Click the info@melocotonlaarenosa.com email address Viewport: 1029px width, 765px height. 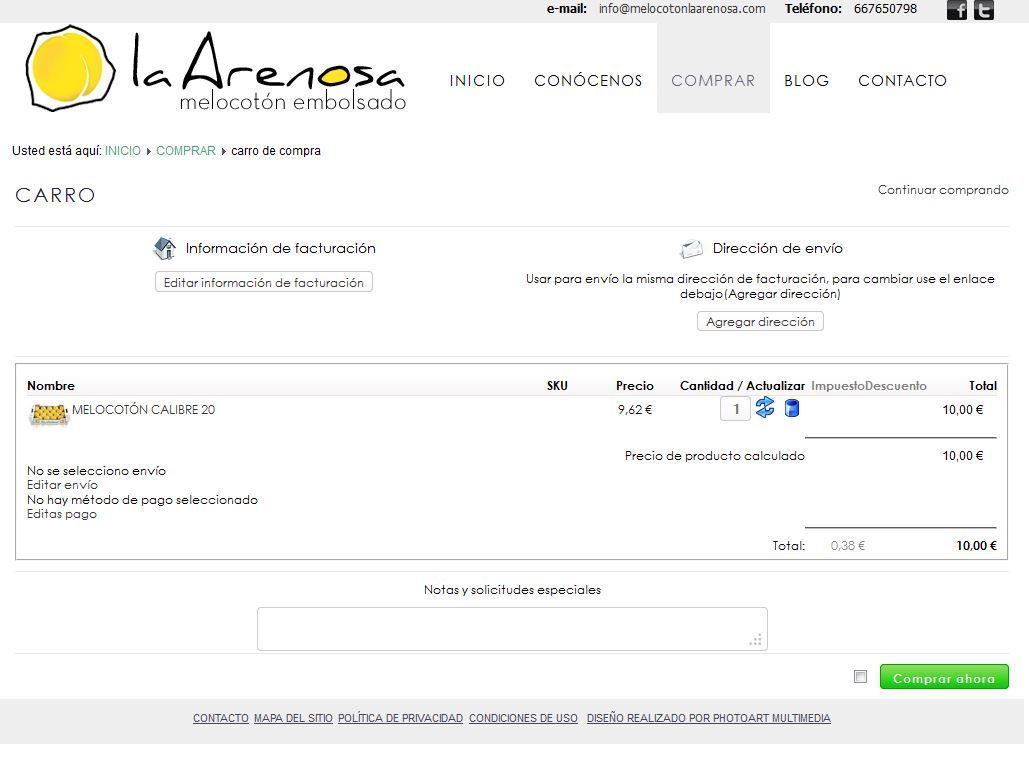(x=682, y=9)
